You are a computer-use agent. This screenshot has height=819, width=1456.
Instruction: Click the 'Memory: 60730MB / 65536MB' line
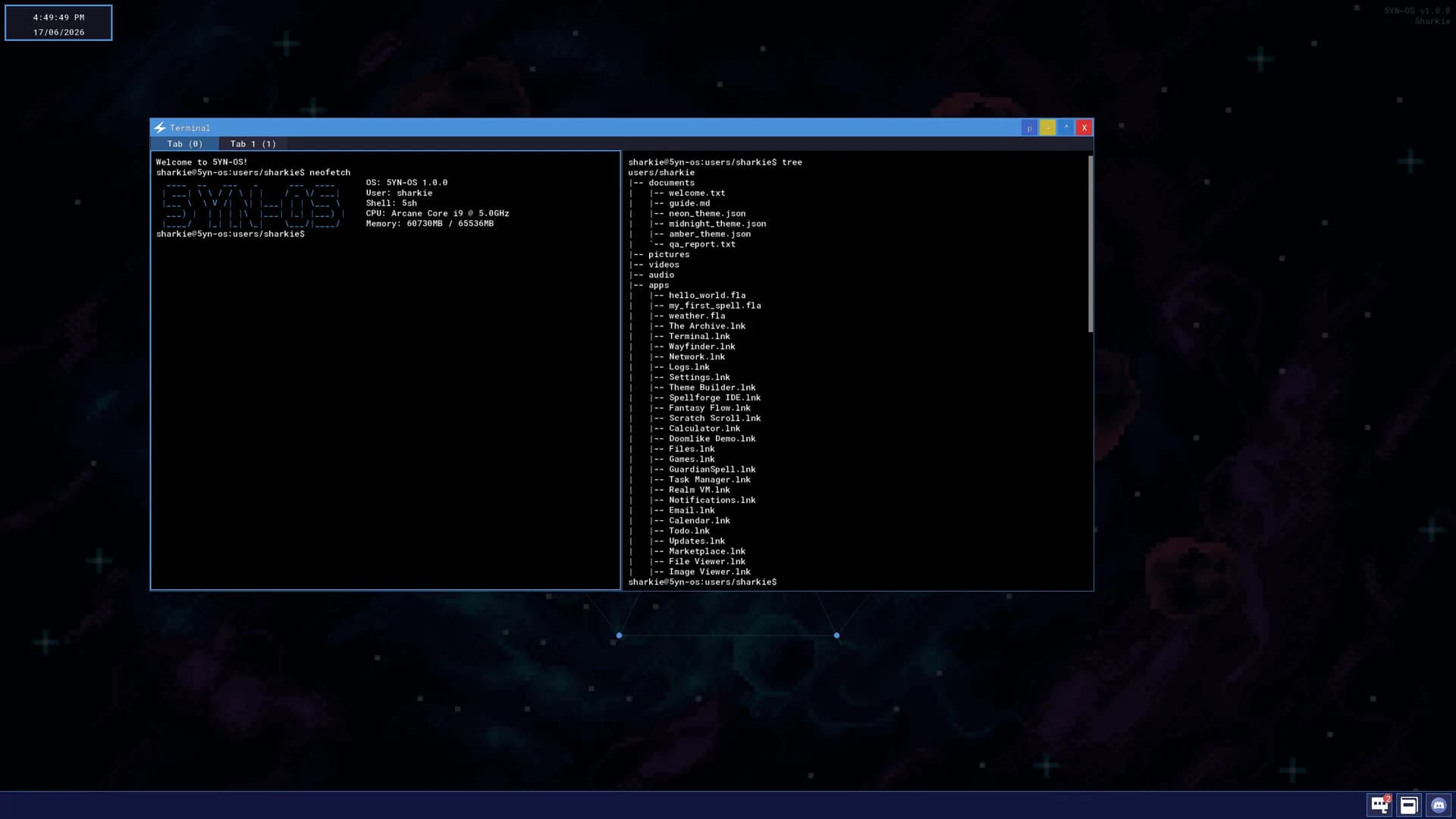point(430,224)
